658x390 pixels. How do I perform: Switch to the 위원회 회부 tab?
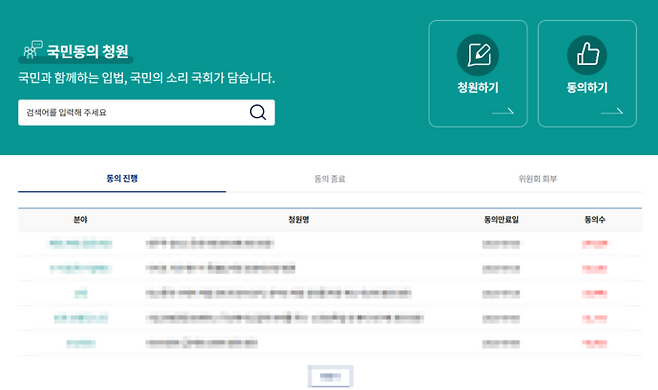538,179
